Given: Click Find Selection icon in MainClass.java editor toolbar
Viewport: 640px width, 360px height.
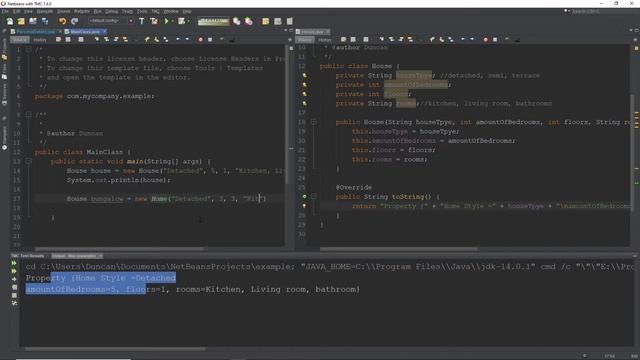Looking at the screenshot, I should [x=96, y=40].
